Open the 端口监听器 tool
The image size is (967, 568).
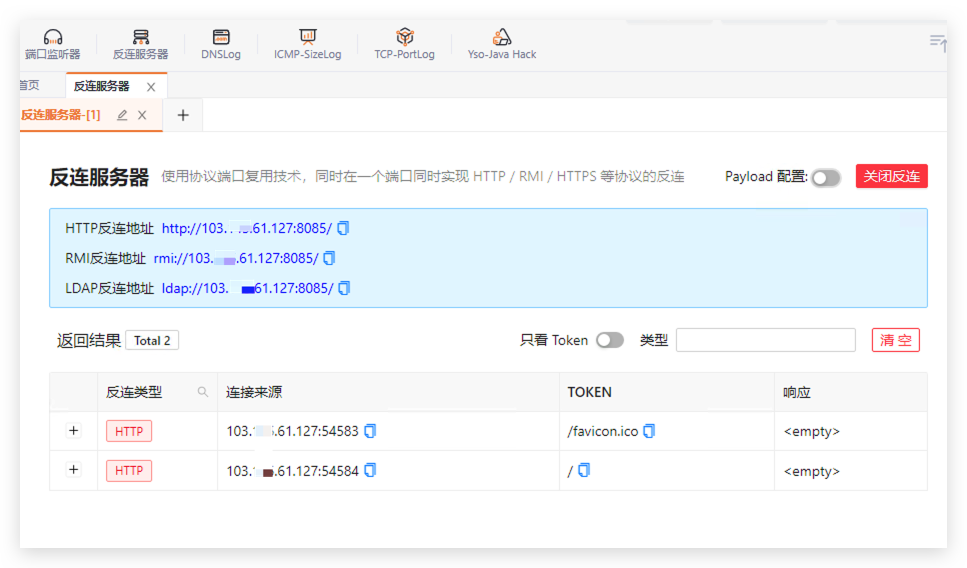53,44
